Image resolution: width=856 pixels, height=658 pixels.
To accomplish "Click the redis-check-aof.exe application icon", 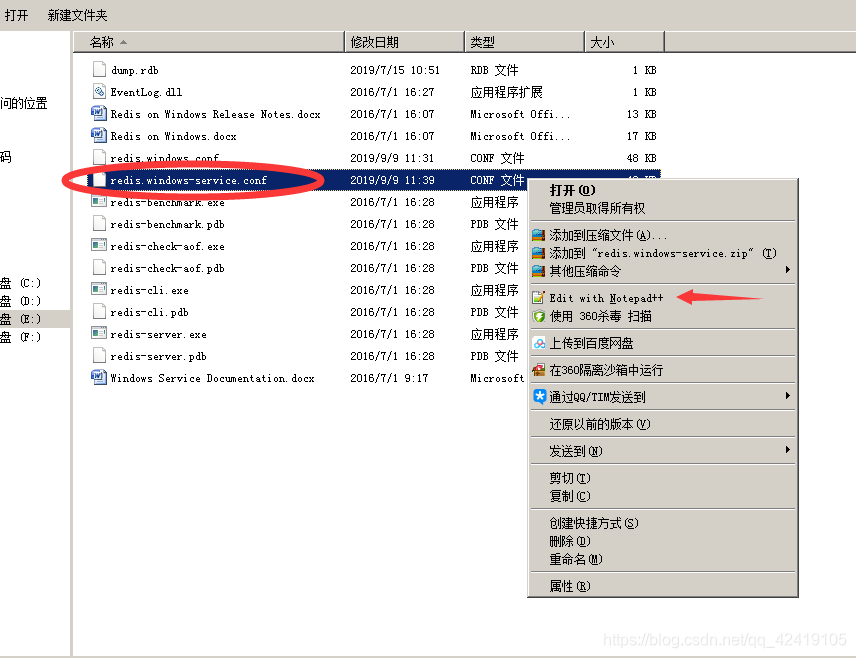I will click(x=99, y=245).
